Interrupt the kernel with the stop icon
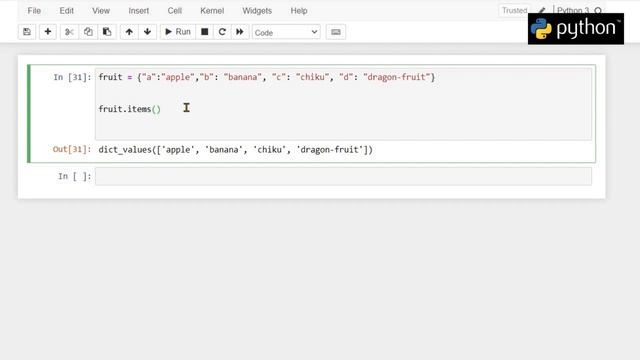 click(204, 32)
